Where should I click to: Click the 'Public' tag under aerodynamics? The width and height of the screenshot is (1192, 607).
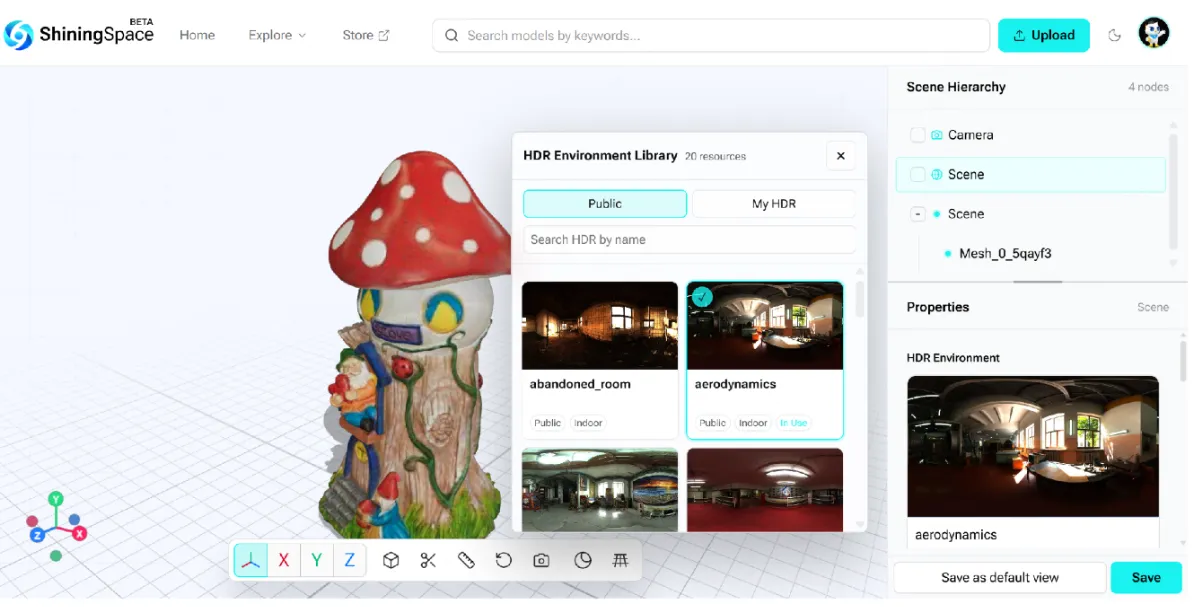point(712,423)
